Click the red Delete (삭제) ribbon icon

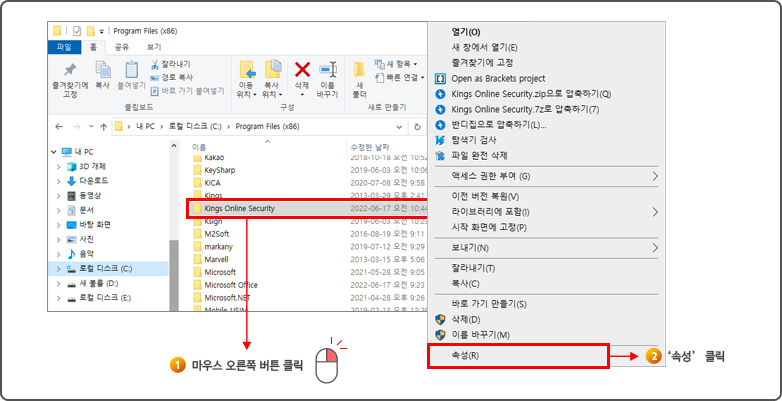(302, 70)
